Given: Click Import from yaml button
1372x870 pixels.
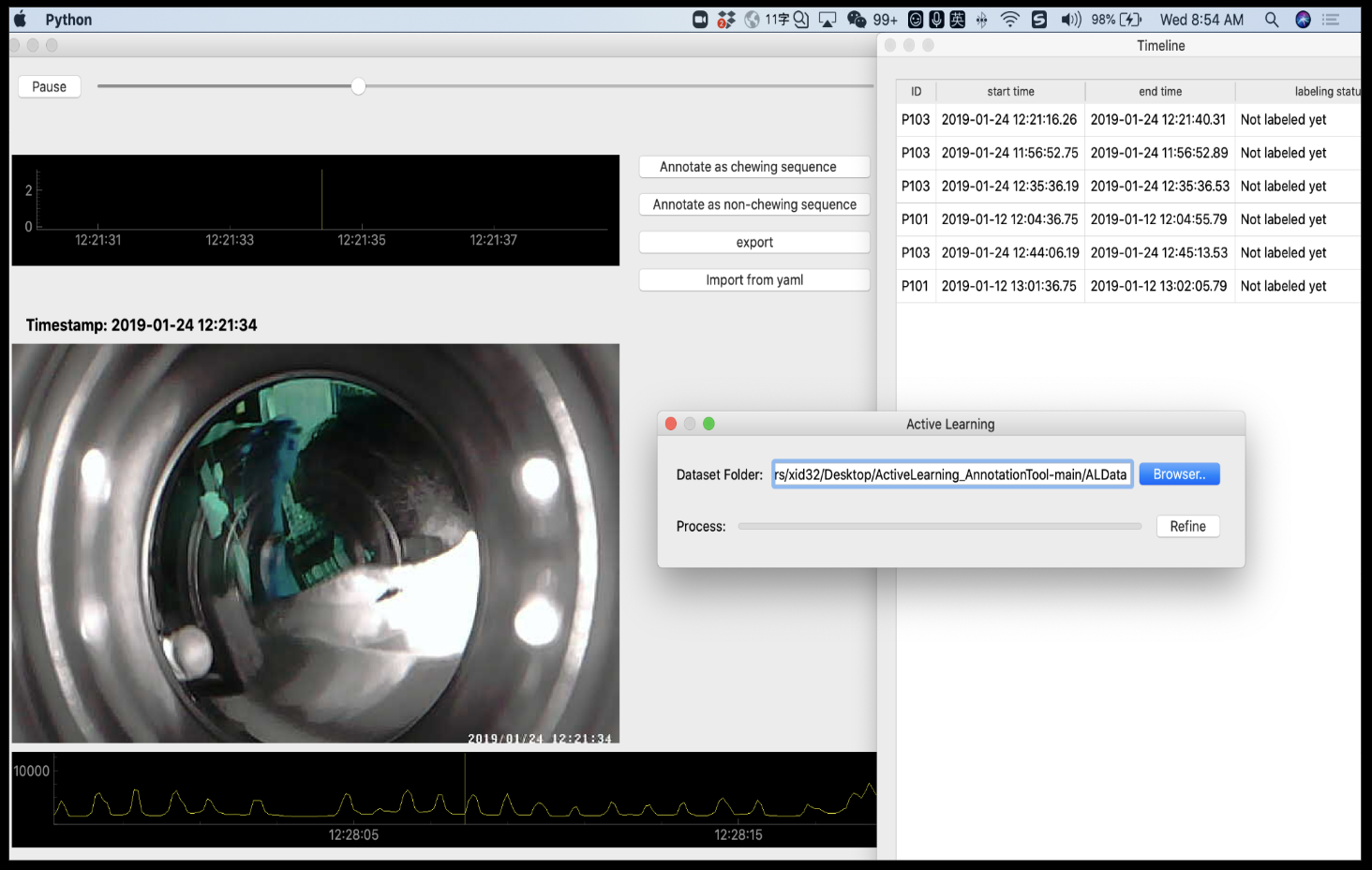Looking at the screenshot, I should [754, 280].
